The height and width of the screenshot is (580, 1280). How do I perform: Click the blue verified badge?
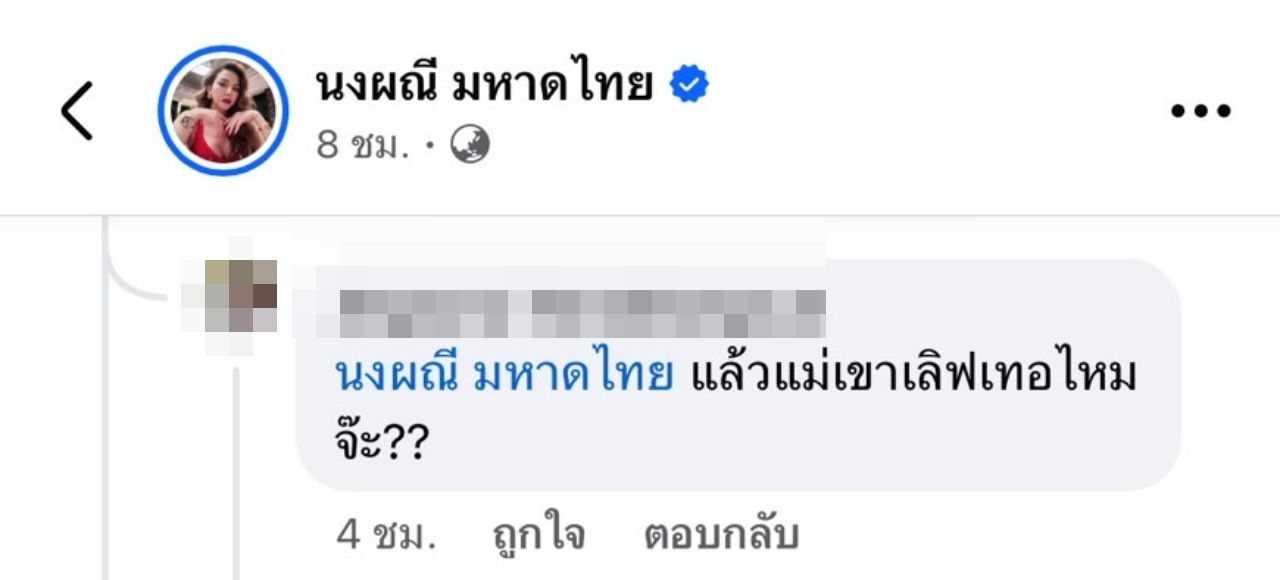click(689, 86)
